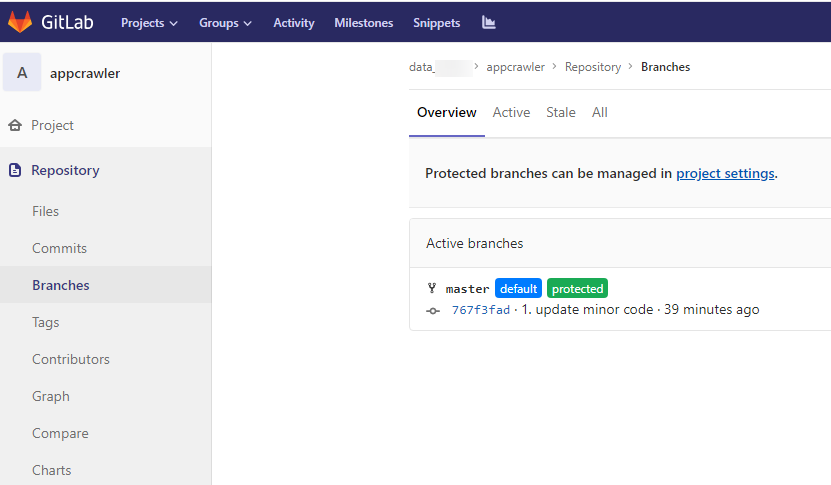Expand the Projects dropdown in navbar
This screenshot has height=485, width=831.
point(149,23)
